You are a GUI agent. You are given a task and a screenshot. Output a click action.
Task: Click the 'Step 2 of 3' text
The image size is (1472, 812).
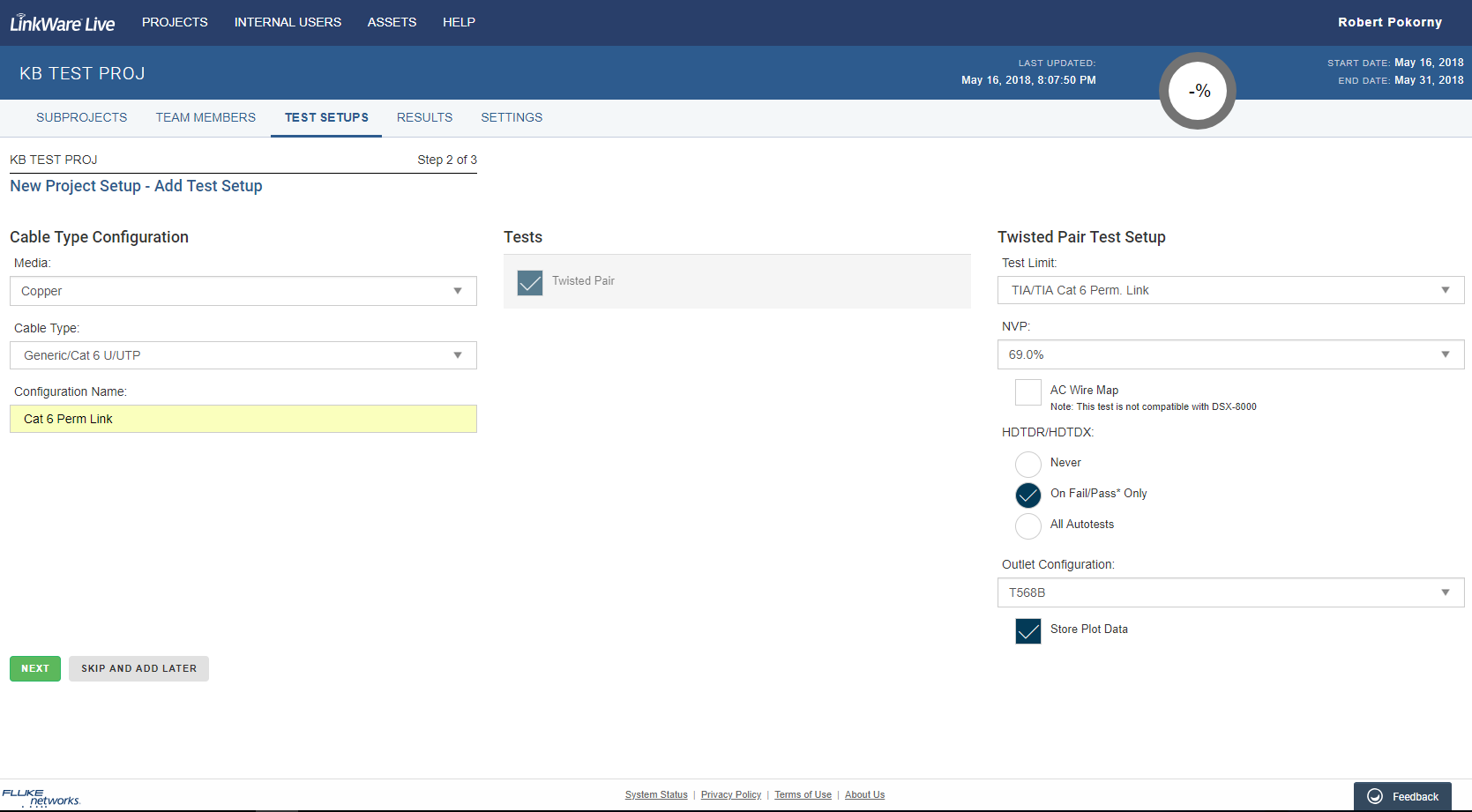[x=447, y=160]
